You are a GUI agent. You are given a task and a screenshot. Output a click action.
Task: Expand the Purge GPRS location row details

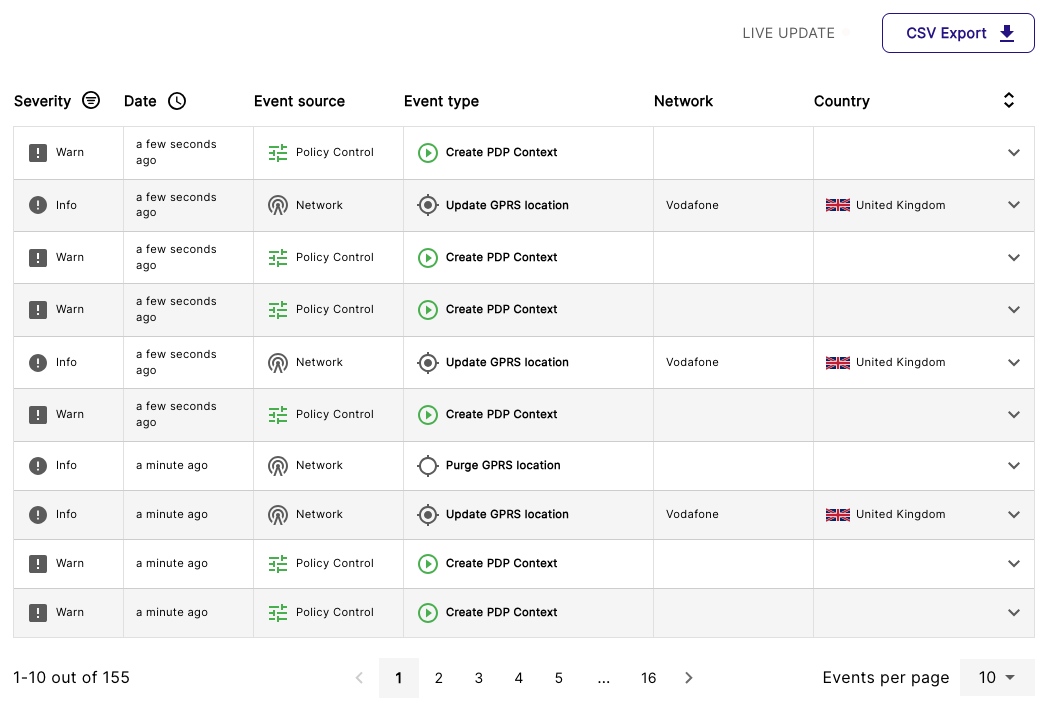[1013, 466]
